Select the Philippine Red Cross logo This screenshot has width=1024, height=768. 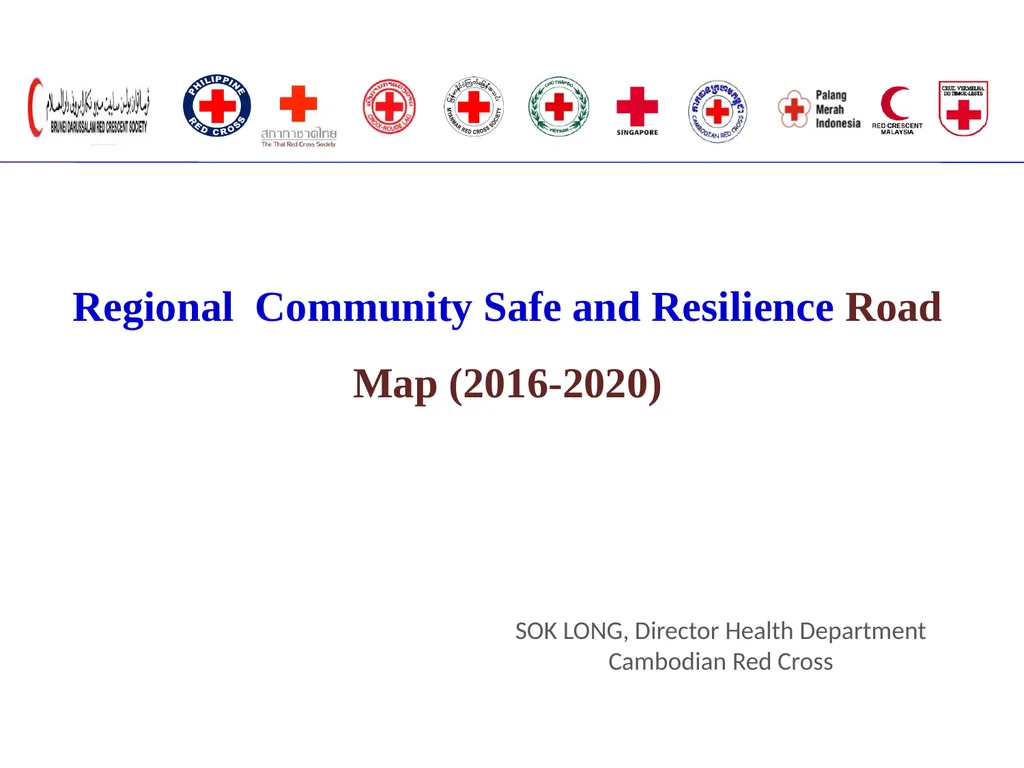tap(217, 106)
